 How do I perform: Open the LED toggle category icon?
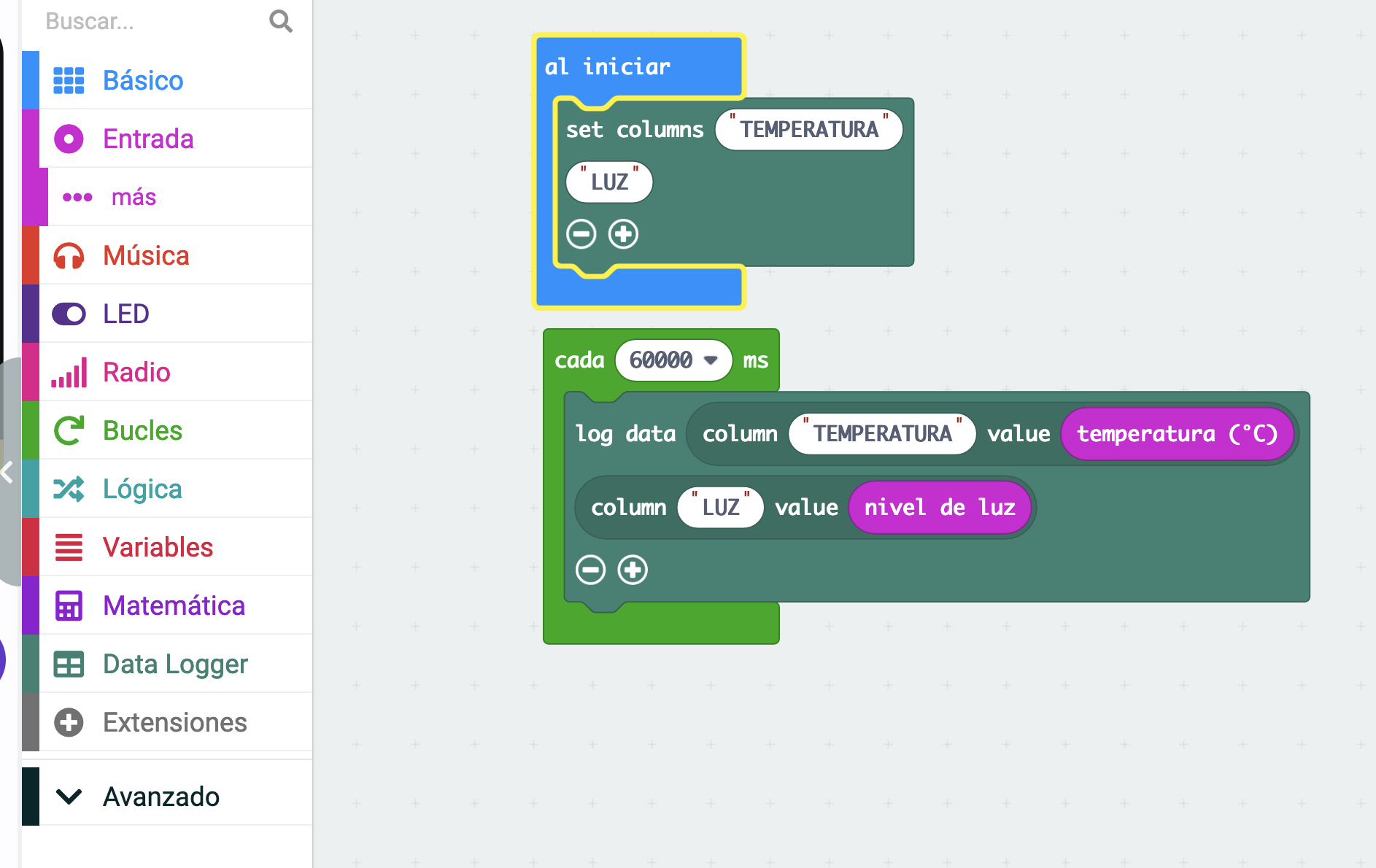pos(69,314)
